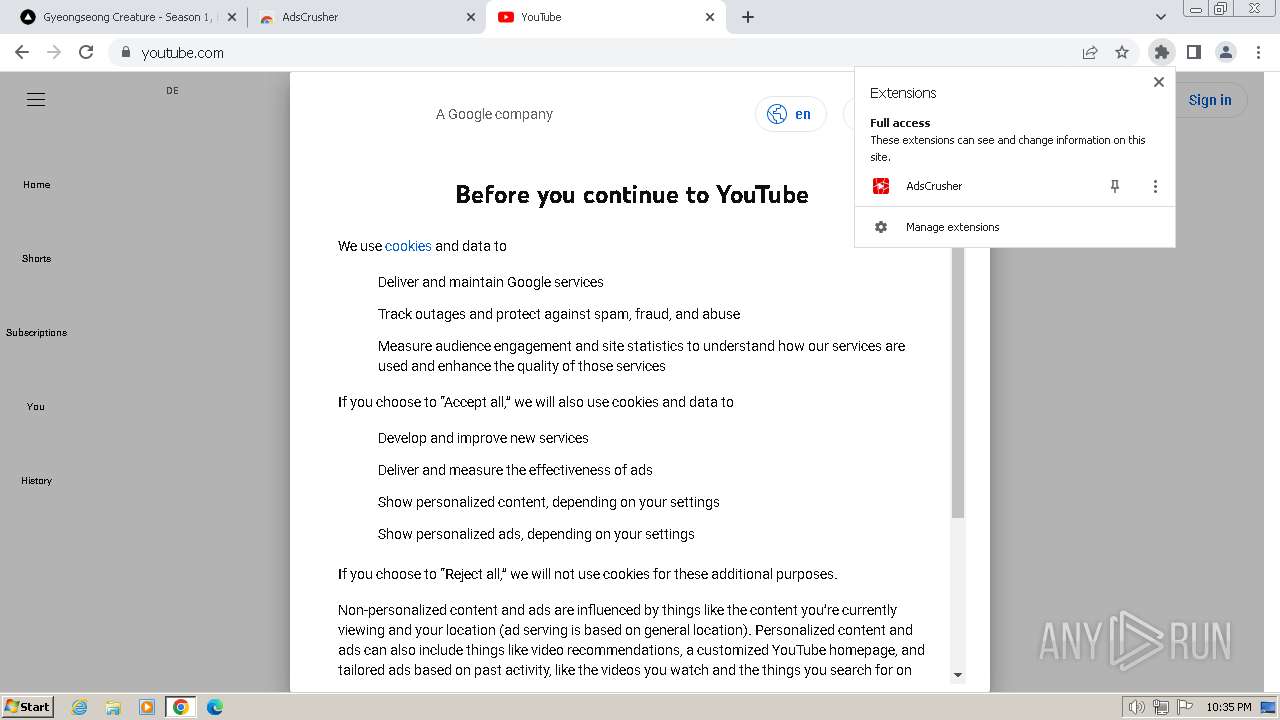Open AdsCrusher more options menu

[x=1155, y=186]
